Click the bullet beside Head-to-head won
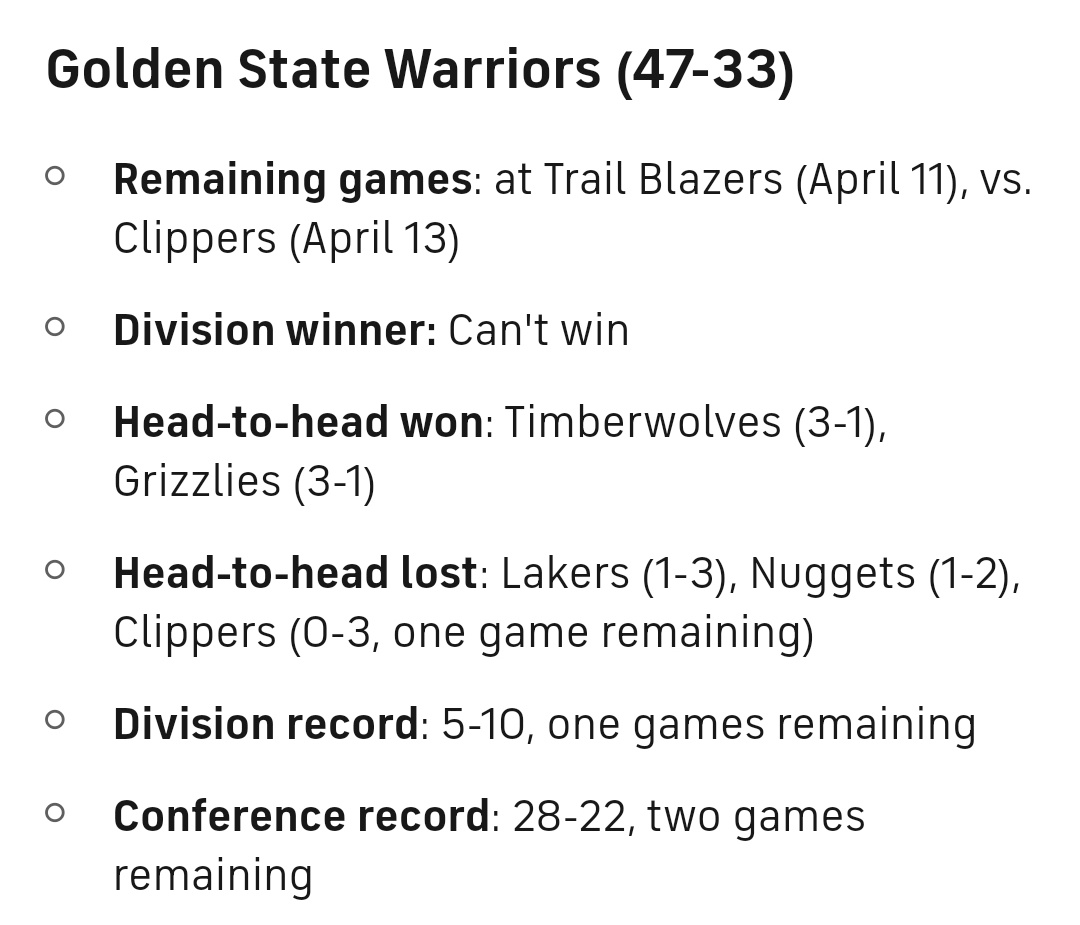Viewport: 1080px width, 925px height. pyautogui.click(x=55, y=419)
